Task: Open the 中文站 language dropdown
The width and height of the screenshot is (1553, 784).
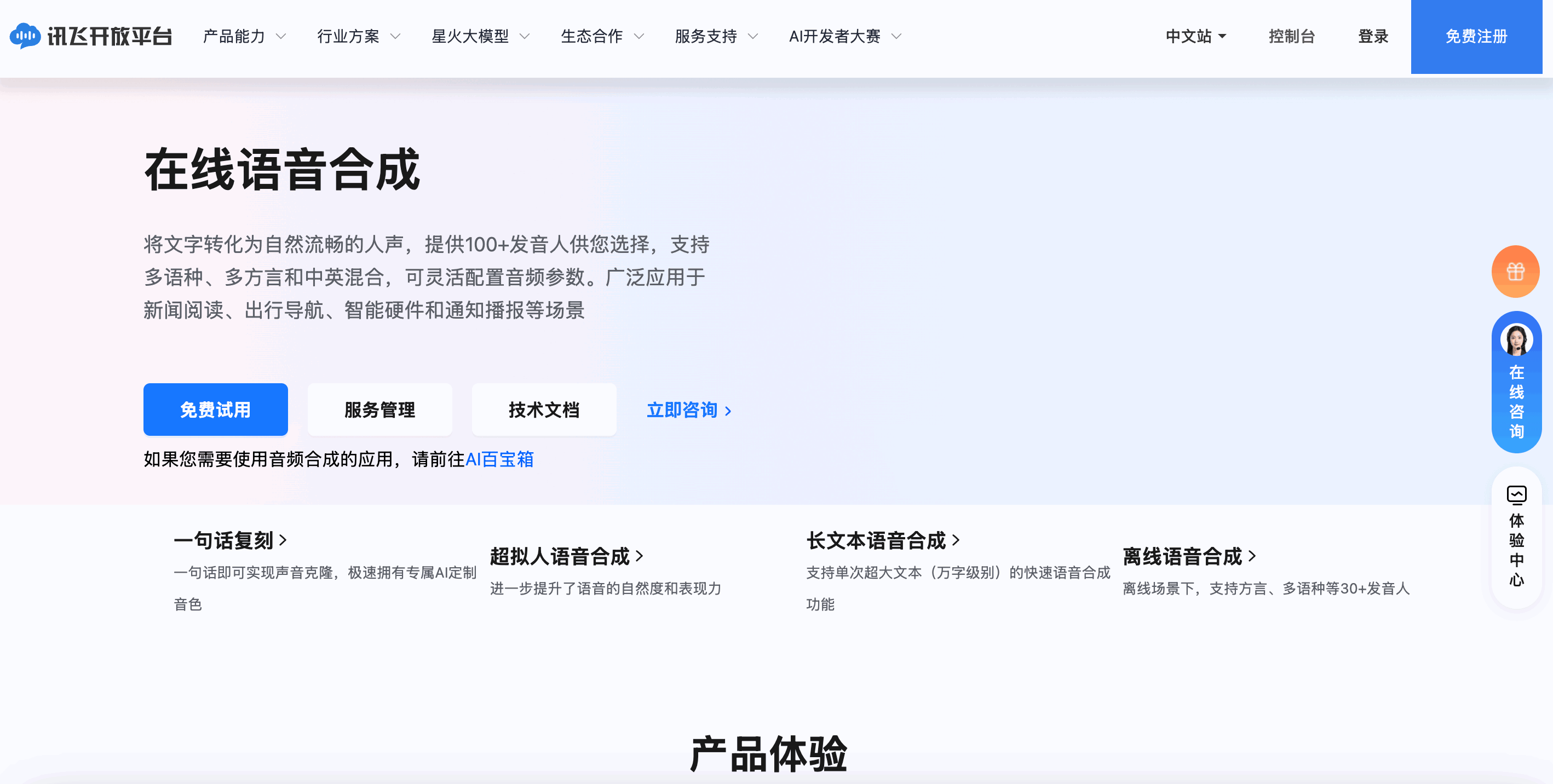Action: [x=1195, y=36]
